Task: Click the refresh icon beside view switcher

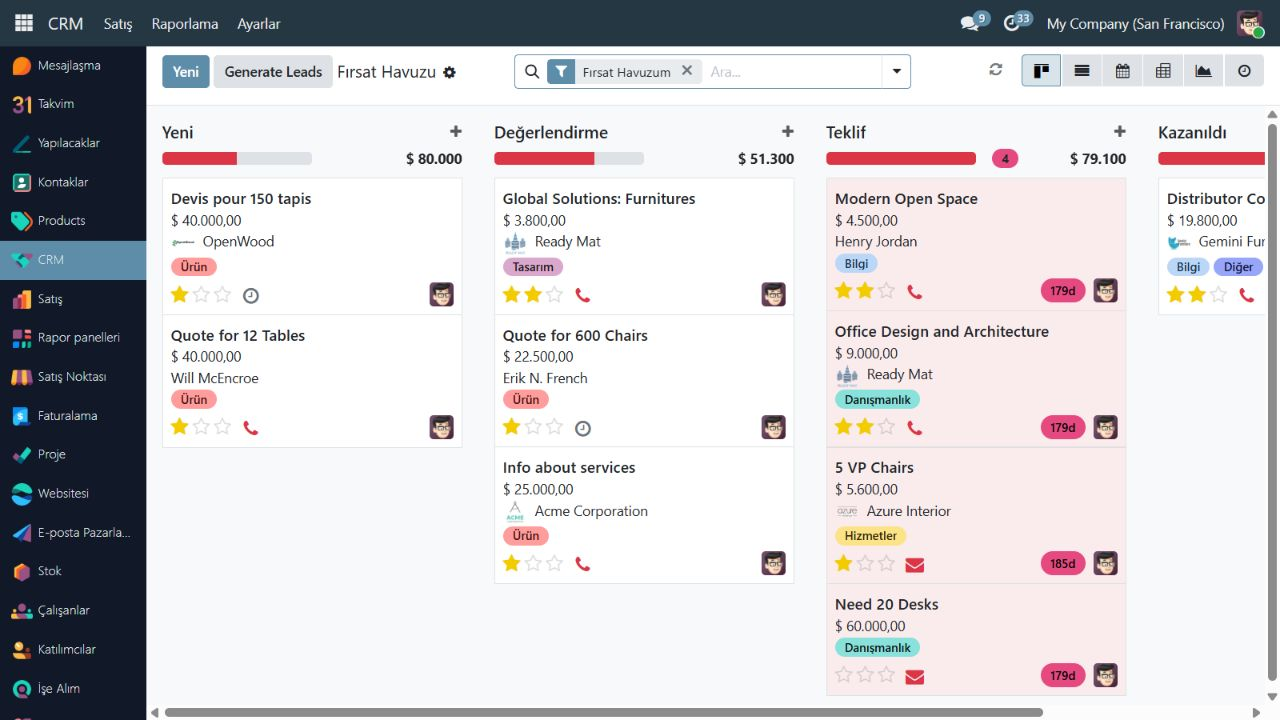Action: [x=995, y=70]
